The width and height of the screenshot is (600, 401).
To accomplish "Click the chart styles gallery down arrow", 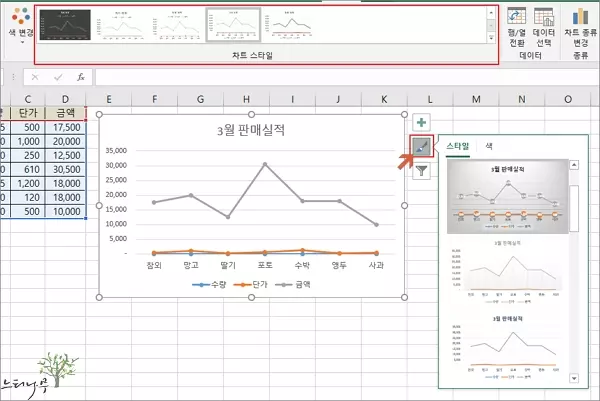I will click(491, 25).
